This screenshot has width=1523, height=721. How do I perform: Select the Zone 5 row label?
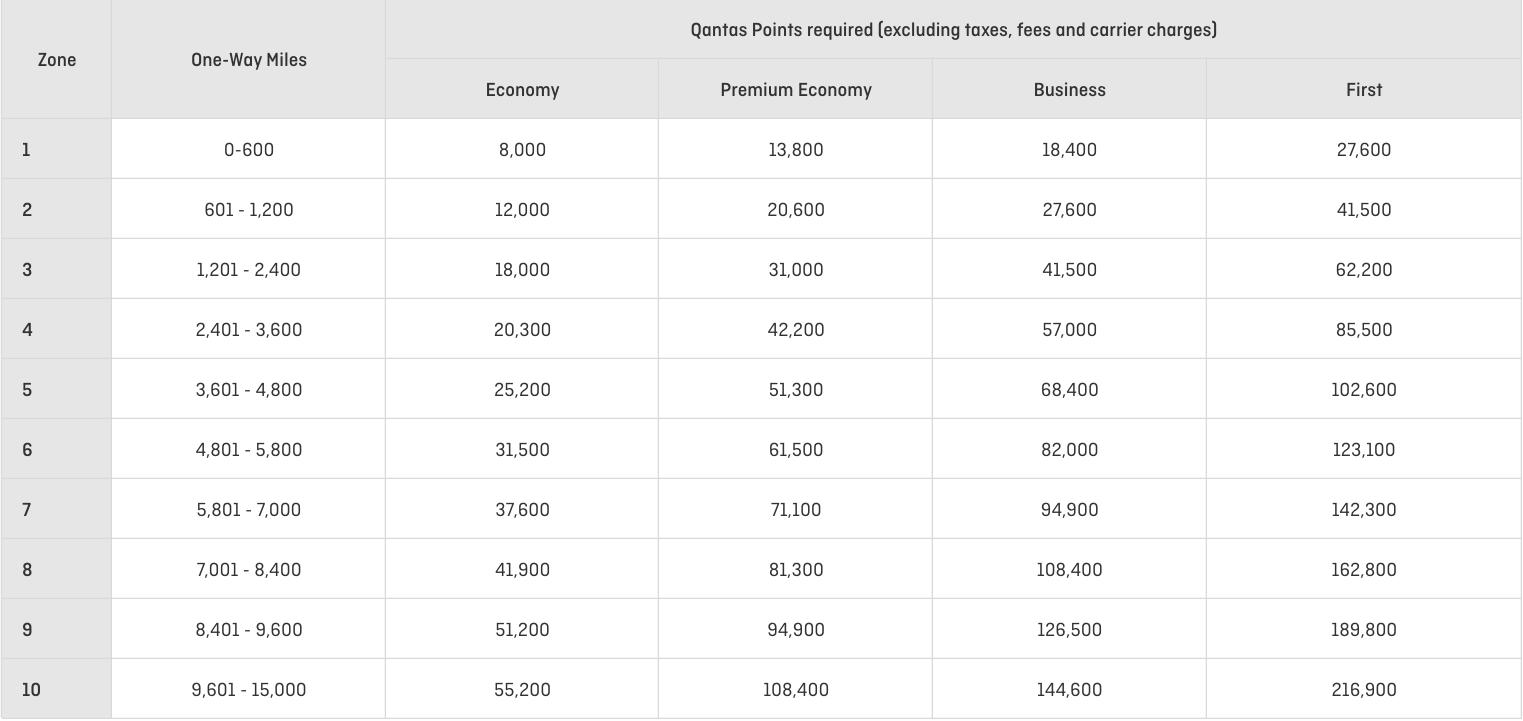pyautogui.click(x=56, y=389)
